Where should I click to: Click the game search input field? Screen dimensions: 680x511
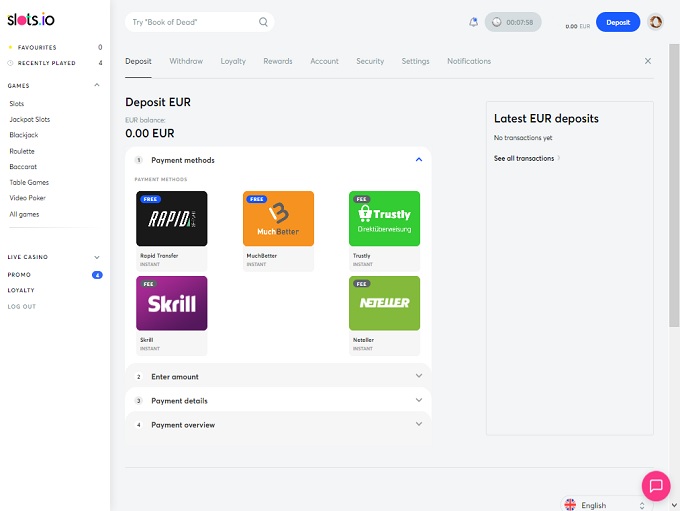pyautogui.click(x=192, y=22)
